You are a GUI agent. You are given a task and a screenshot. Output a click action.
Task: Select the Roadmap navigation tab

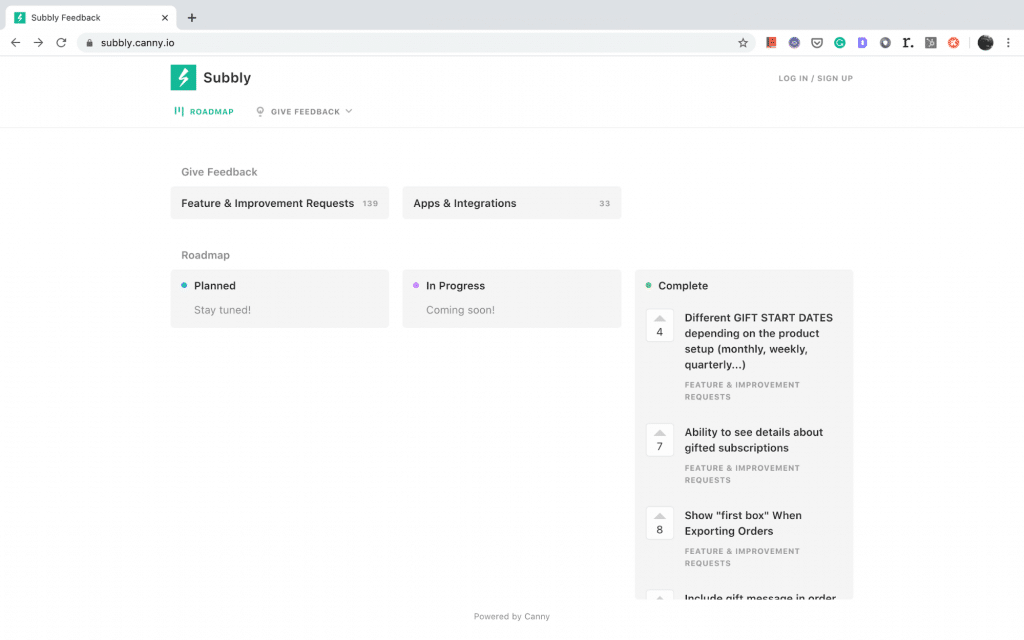point(204,112)
